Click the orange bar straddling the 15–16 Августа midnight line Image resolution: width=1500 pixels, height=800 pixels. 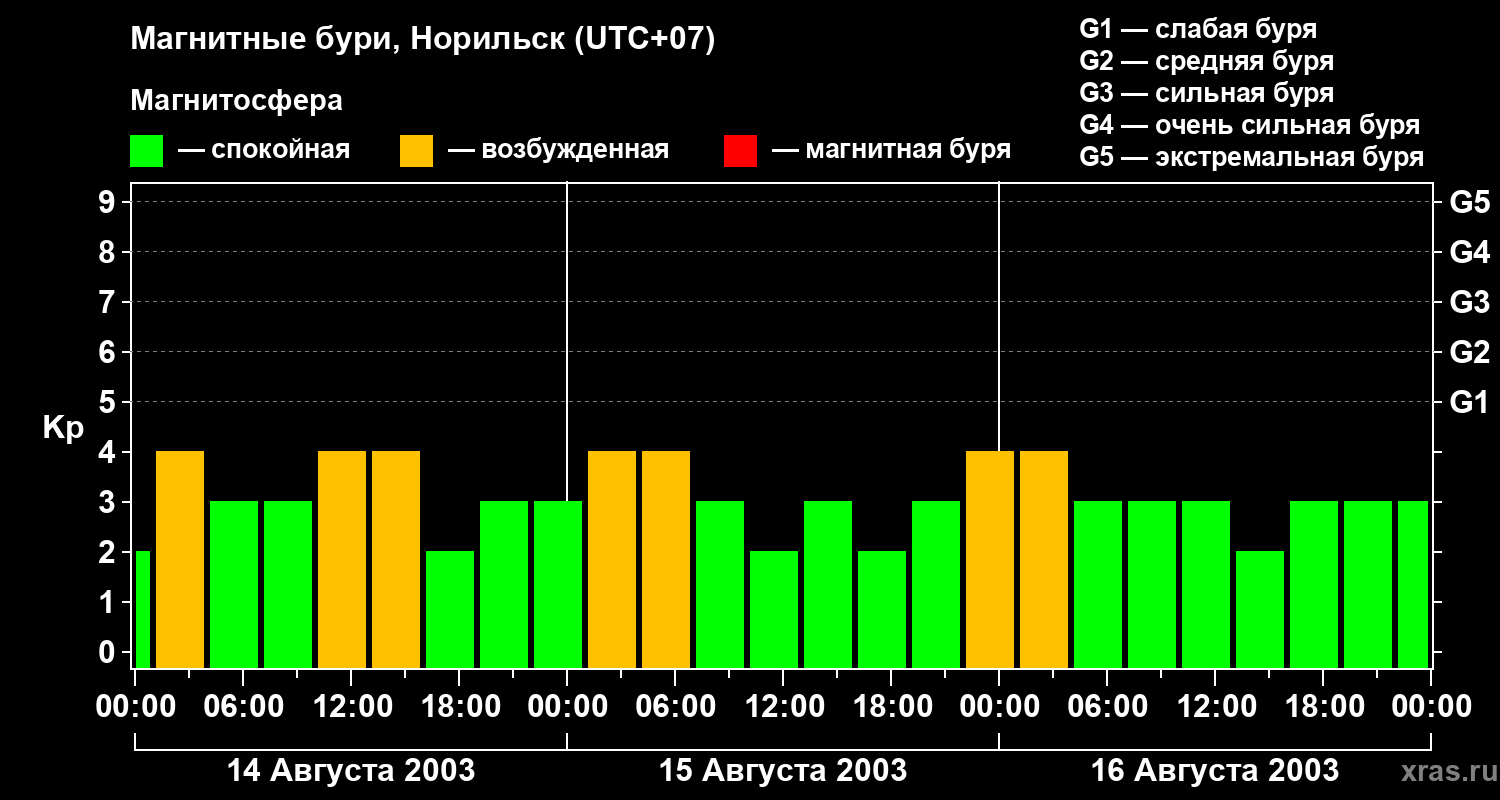[x=990, y=559]
